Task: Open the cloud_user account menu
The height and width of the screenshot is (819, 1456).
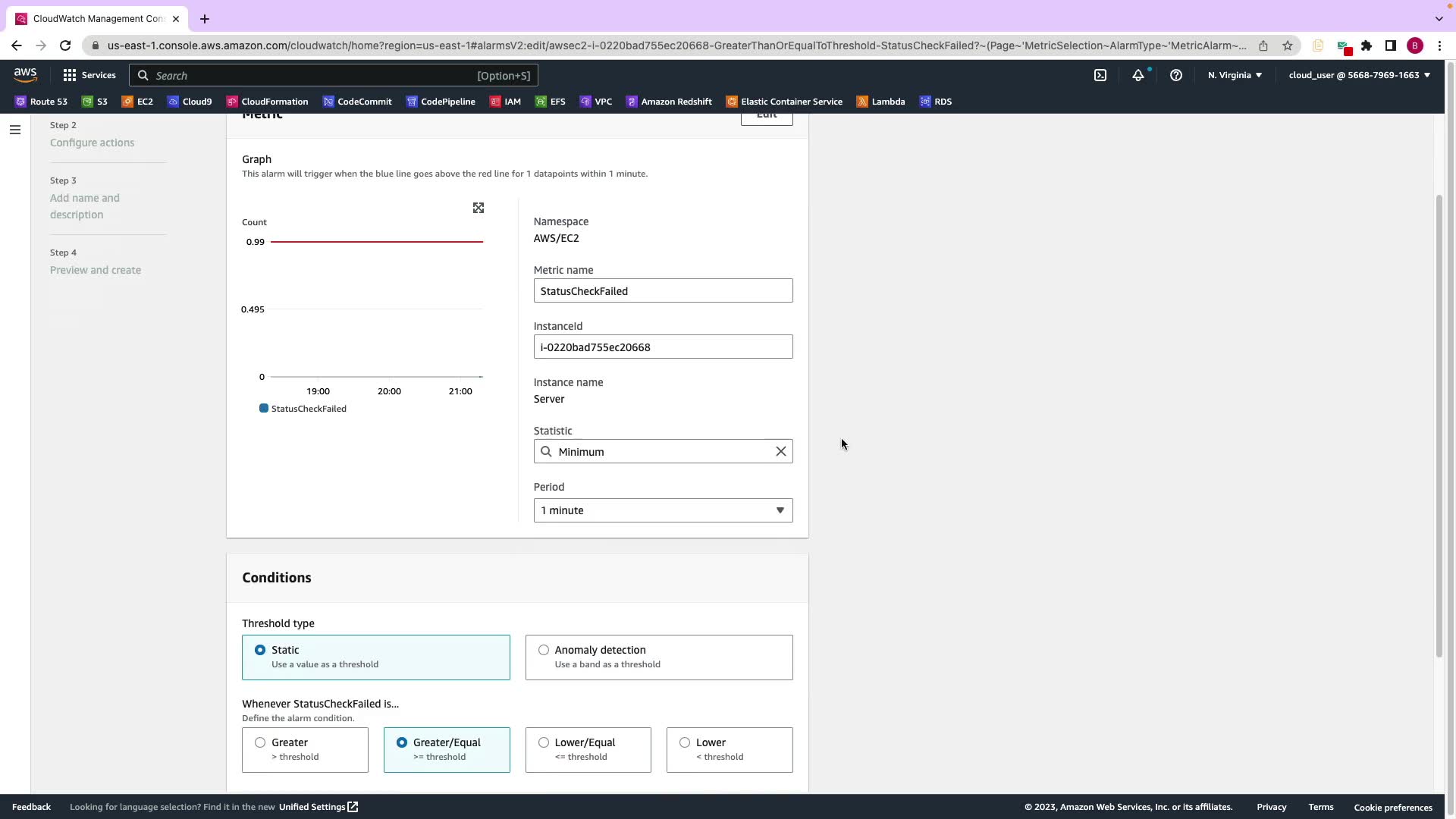Action: coord(1359,75)
